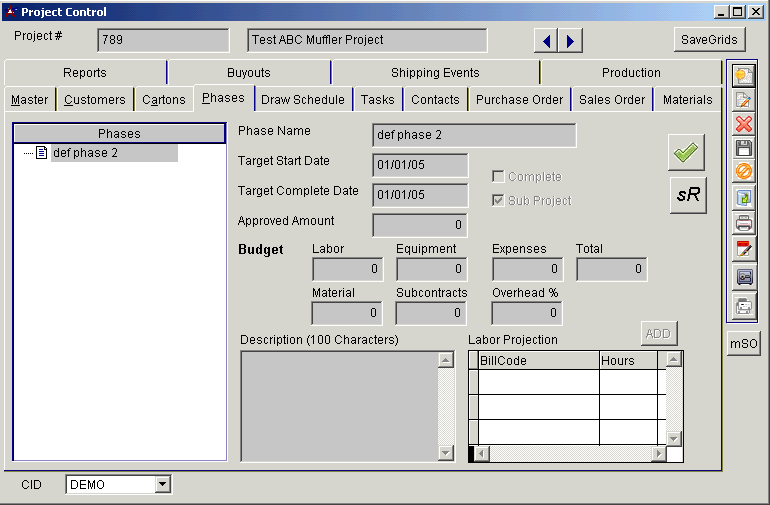Click the Phase Name input field
Image resolution: width=770 pixels, height=505 pixels.
(474, 136)
